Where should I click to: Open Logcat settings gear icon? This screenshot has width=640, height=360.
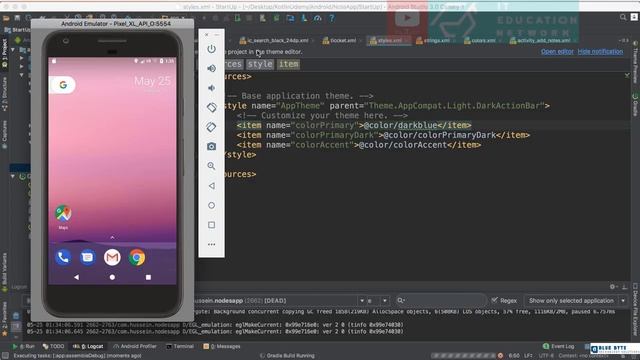pos(612,287)
